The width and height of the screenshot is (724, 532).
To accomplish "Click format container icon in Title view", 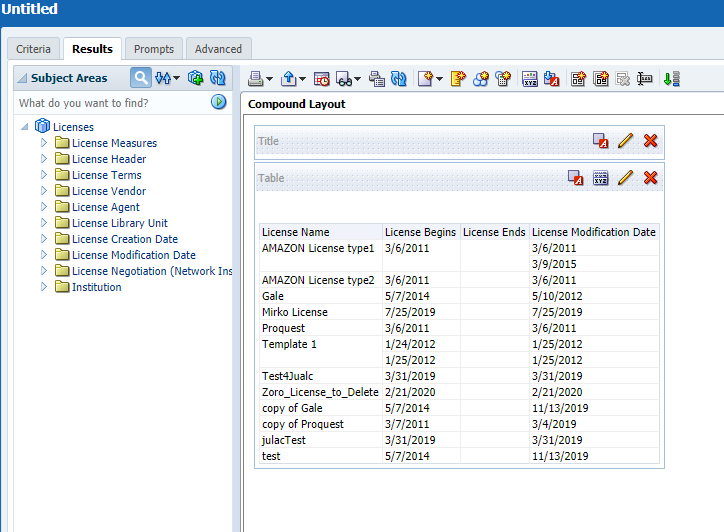I will pos(600,140).
